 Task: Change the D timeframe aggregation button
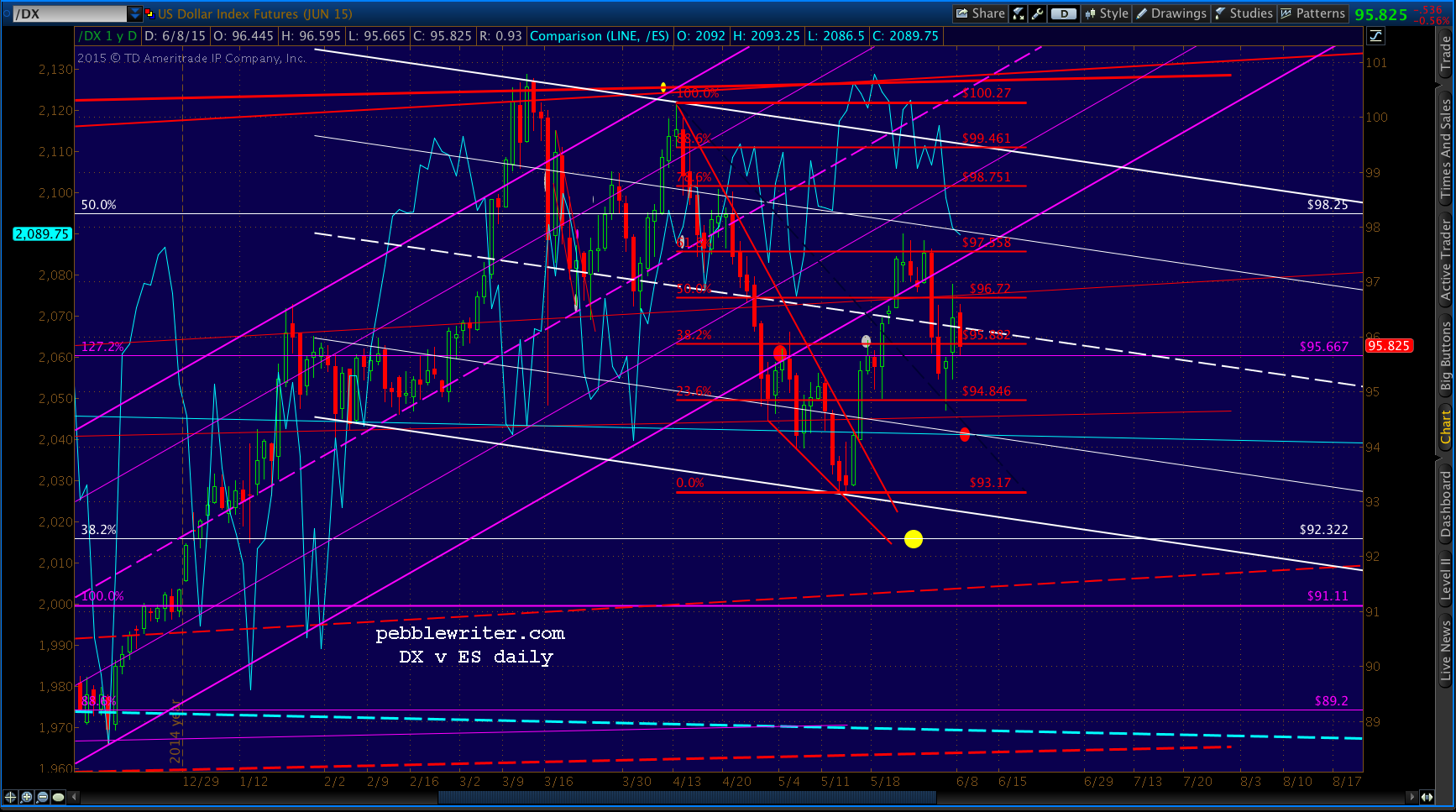[1064, 13]
